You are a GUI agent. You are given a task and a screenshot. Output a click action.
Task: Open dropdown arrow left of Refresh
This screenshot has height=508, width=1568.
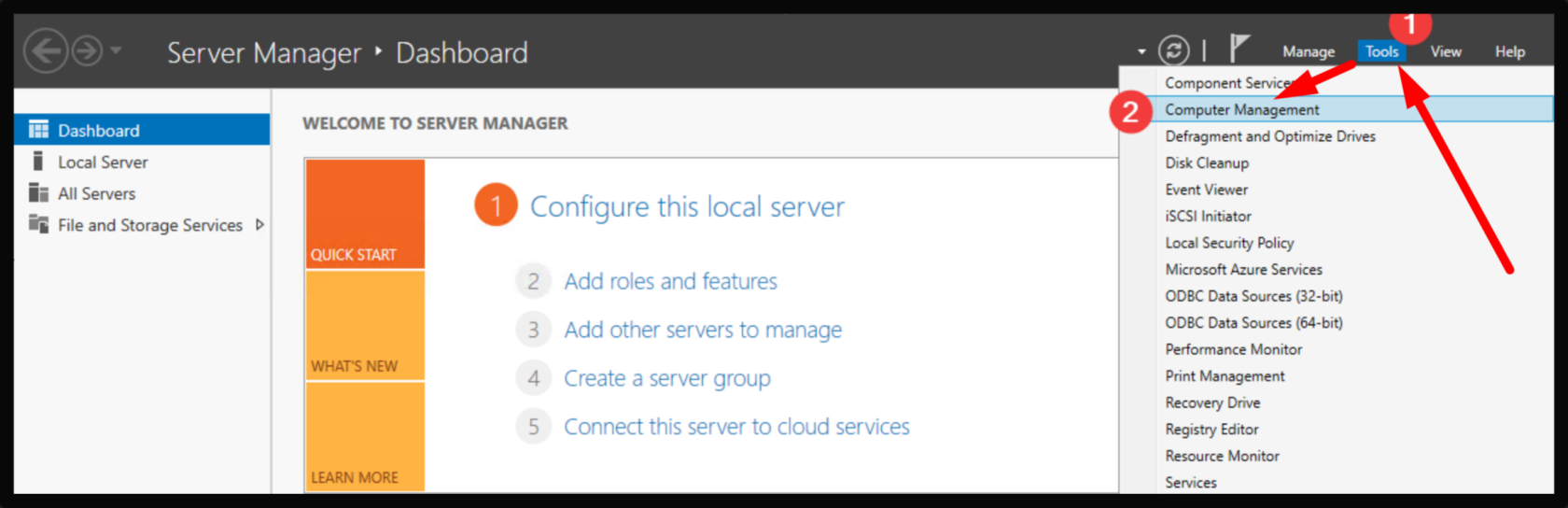click(x=1141, y=51)
